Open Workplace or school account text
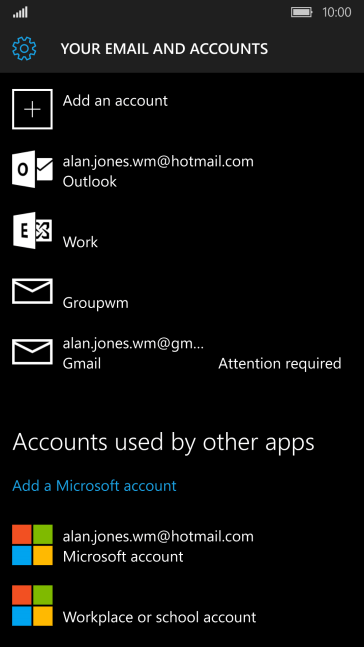364x647 pixels. coord(159,617)
